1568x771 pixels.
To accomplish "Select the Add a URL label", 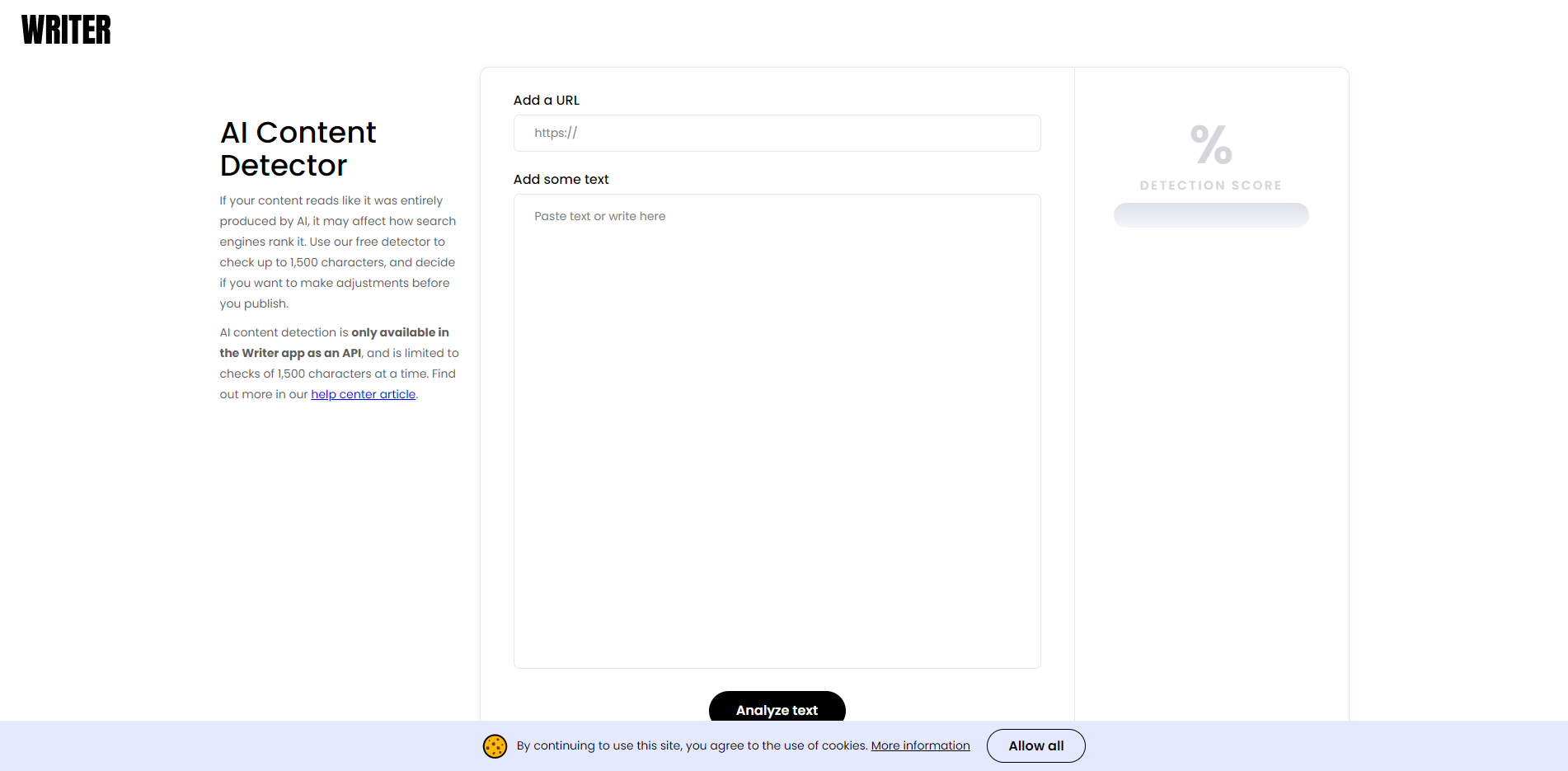I will (x=546, y=100).
